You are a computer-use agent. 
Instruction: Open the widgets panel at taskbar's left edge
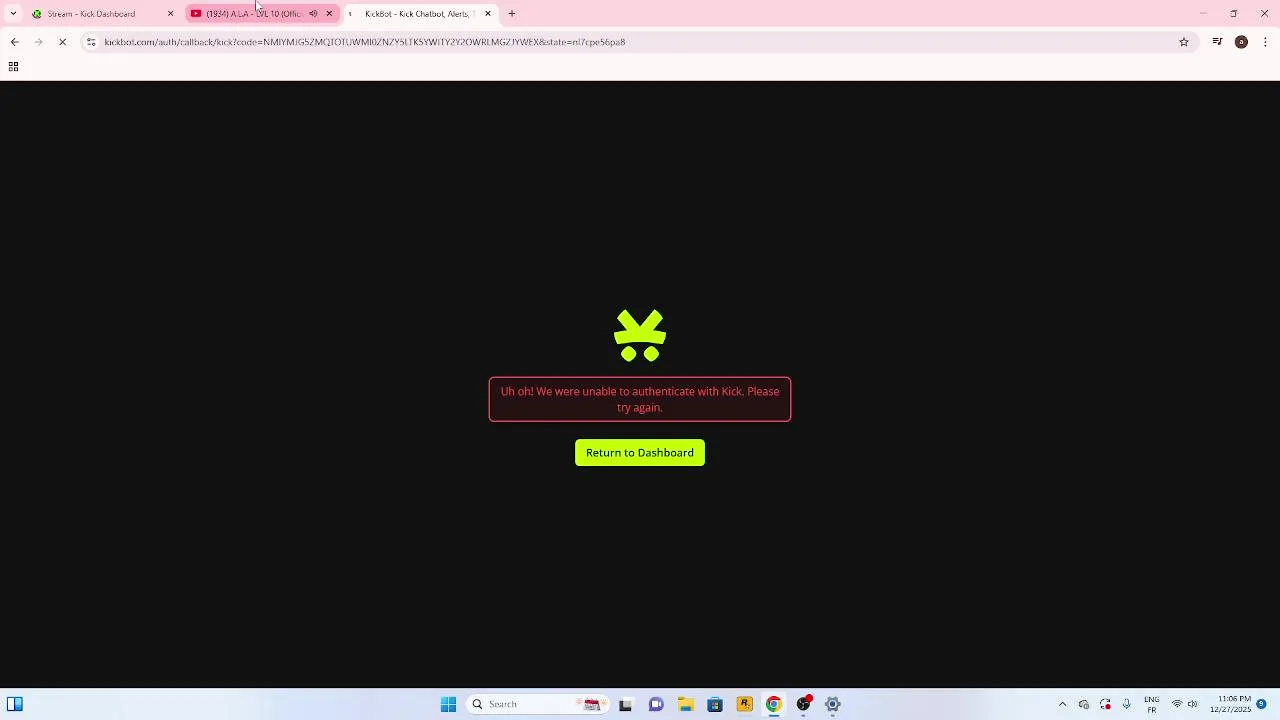[x=15, y=704]
